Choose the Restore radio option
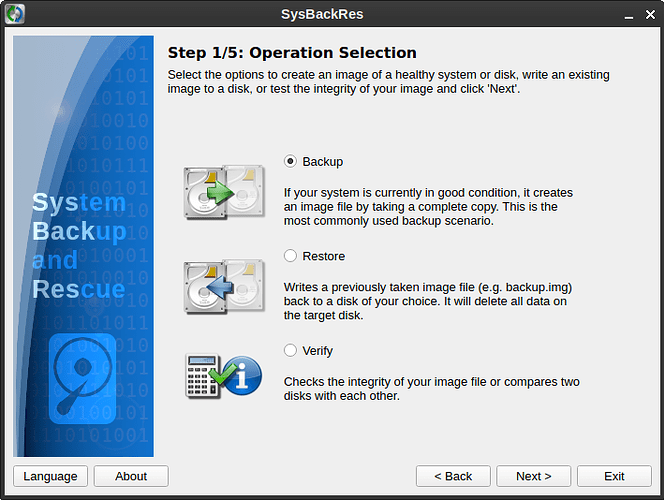This screenshot has width=664, height=500. [x=291, y=256]
